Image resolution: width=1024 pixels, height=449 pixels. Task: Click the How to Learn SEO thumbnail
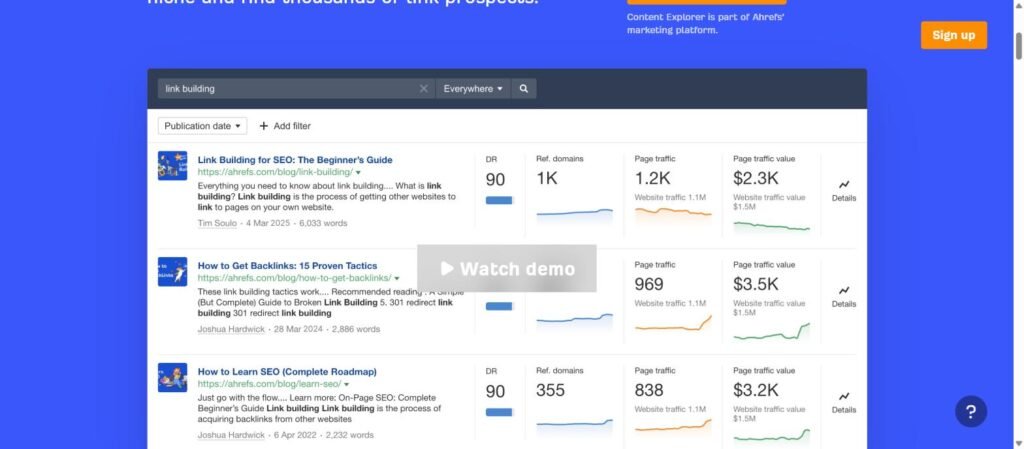[x=172, y=378]
